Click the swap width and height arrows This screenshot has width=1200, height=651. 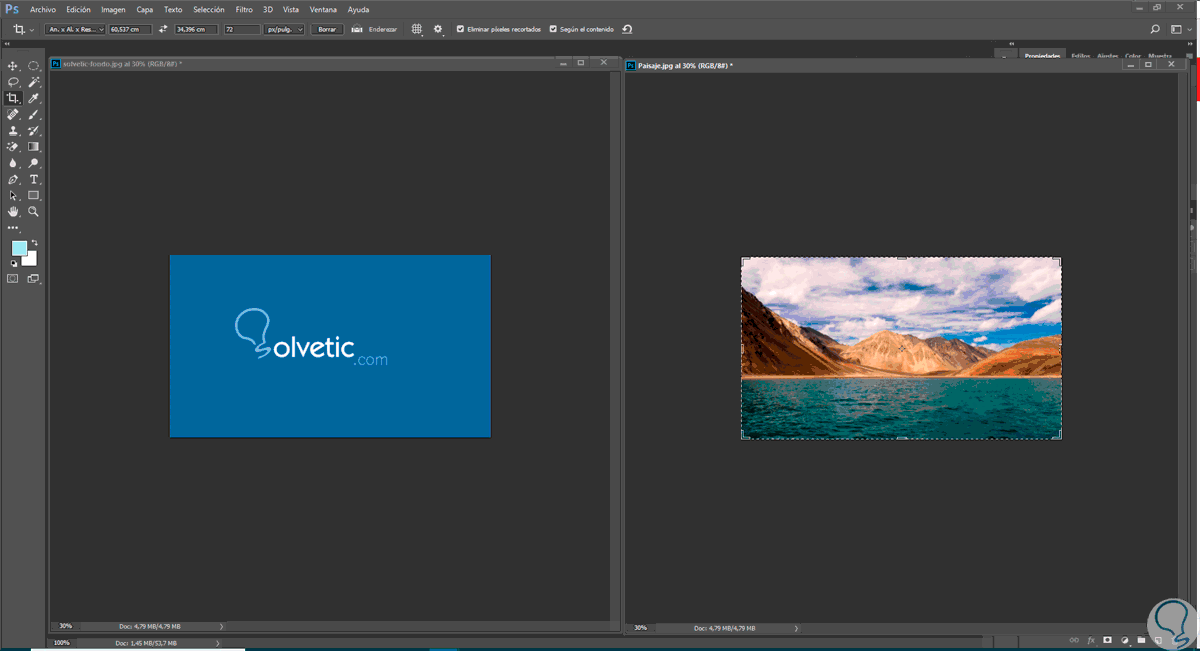click(x=163, y=29)
